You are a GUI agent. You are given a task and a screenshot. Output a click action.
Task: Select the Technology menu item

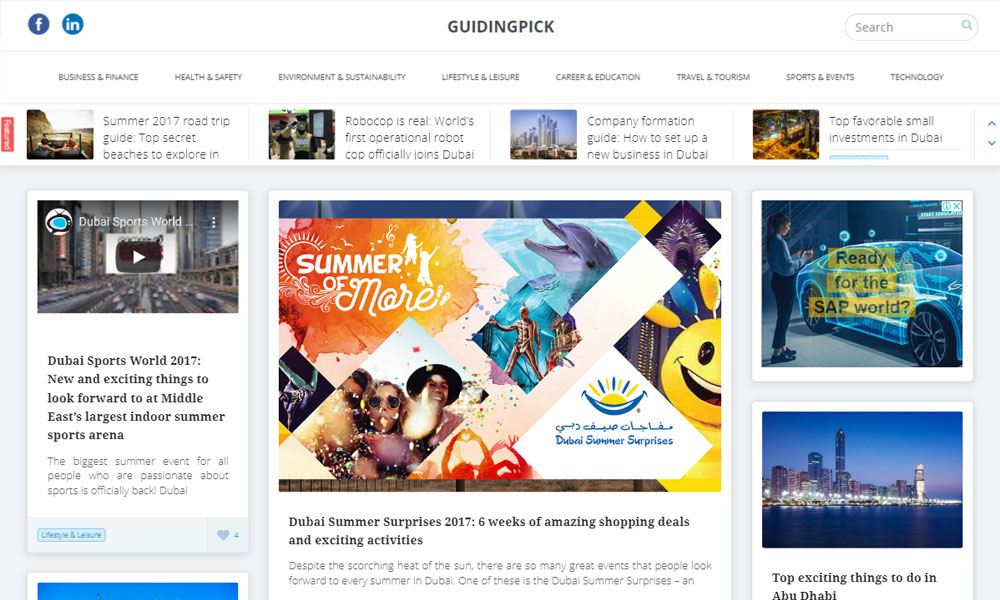coord(916,77)
